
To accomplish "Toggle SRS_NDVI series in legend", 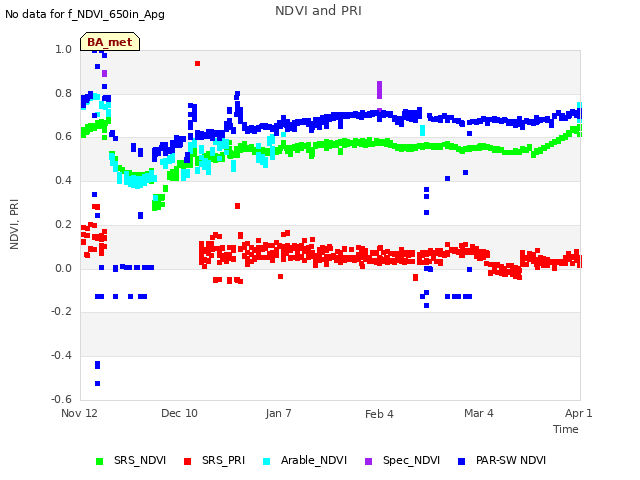I will pos(131,460).
